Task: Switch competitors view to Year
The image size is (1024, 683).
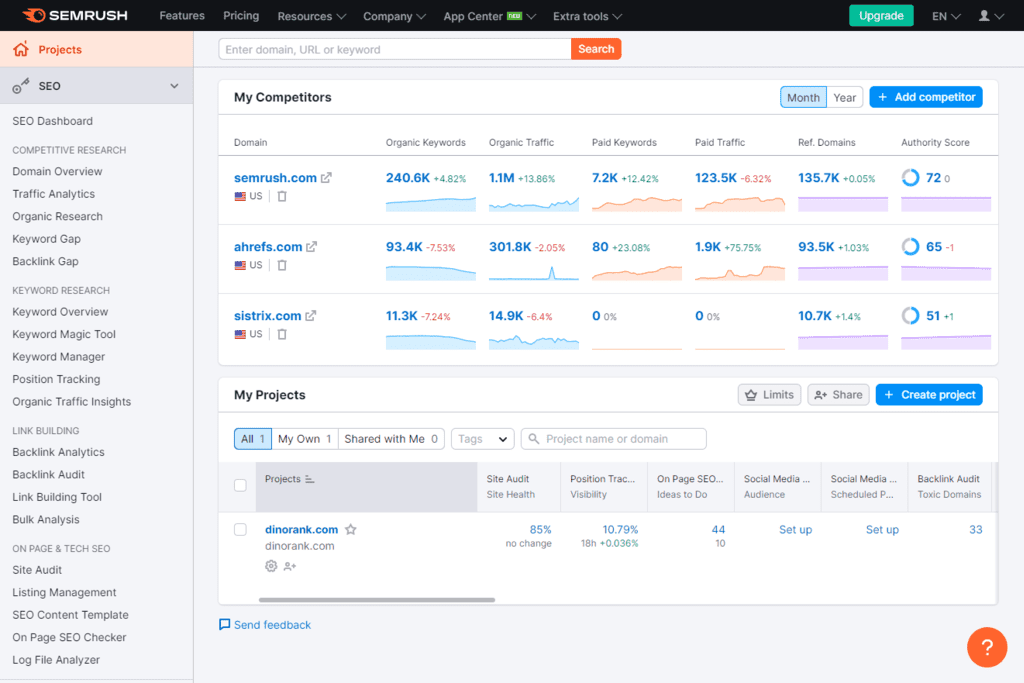Action: tap(844, 97)
